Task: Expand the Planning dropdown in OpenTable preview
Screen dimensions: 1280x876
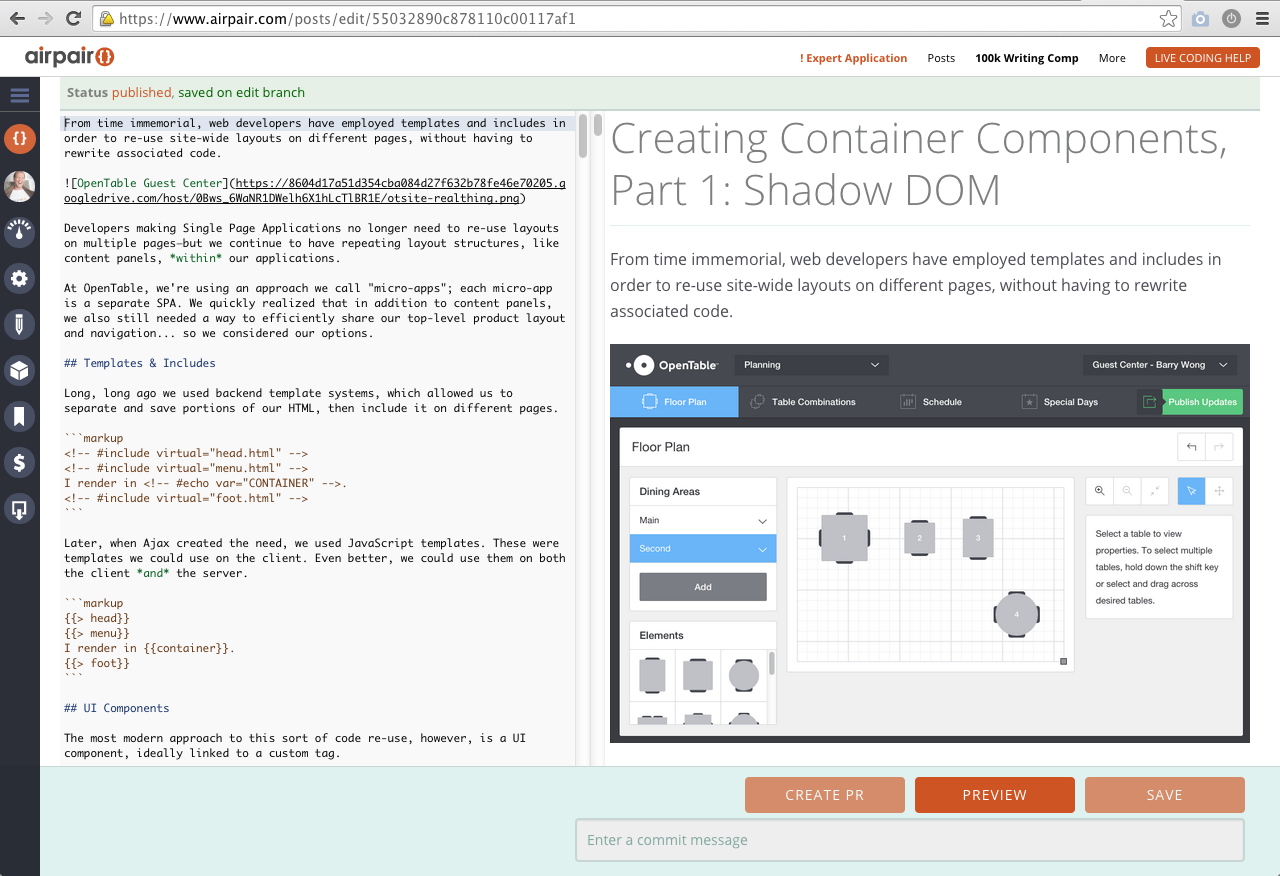Action: pos(810,365)
